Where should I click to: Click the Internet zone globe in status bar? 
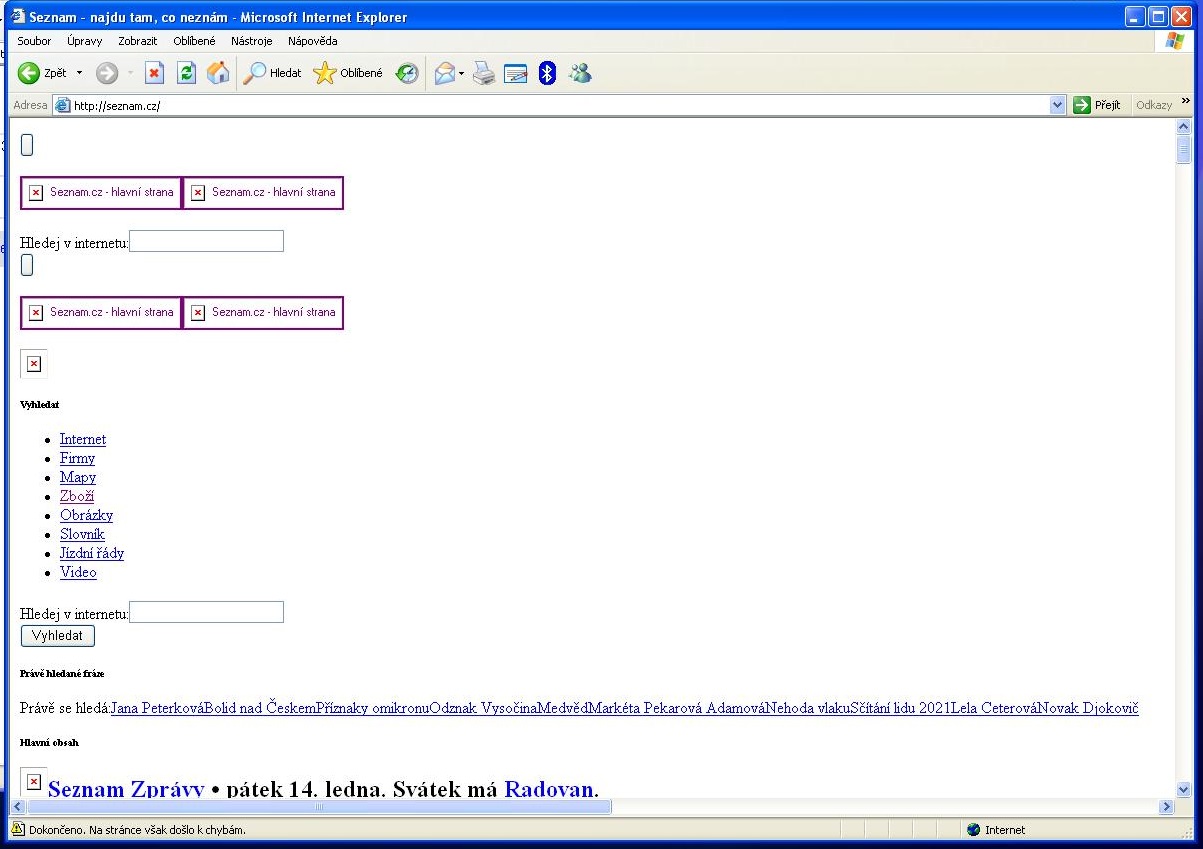[973, 830]
